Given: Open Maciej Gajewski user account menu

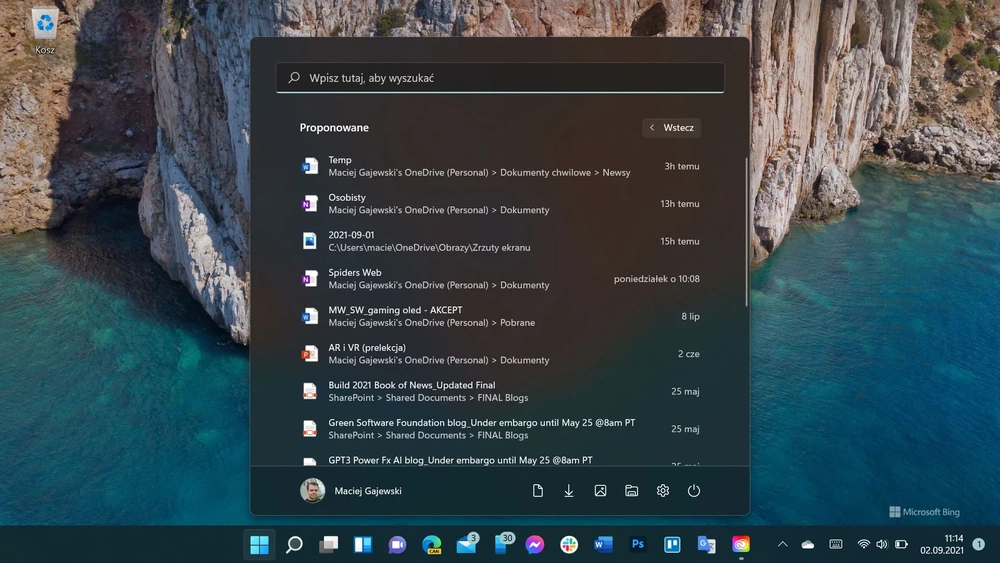Looking at the screenshot, I should click(x=351, y=490).
